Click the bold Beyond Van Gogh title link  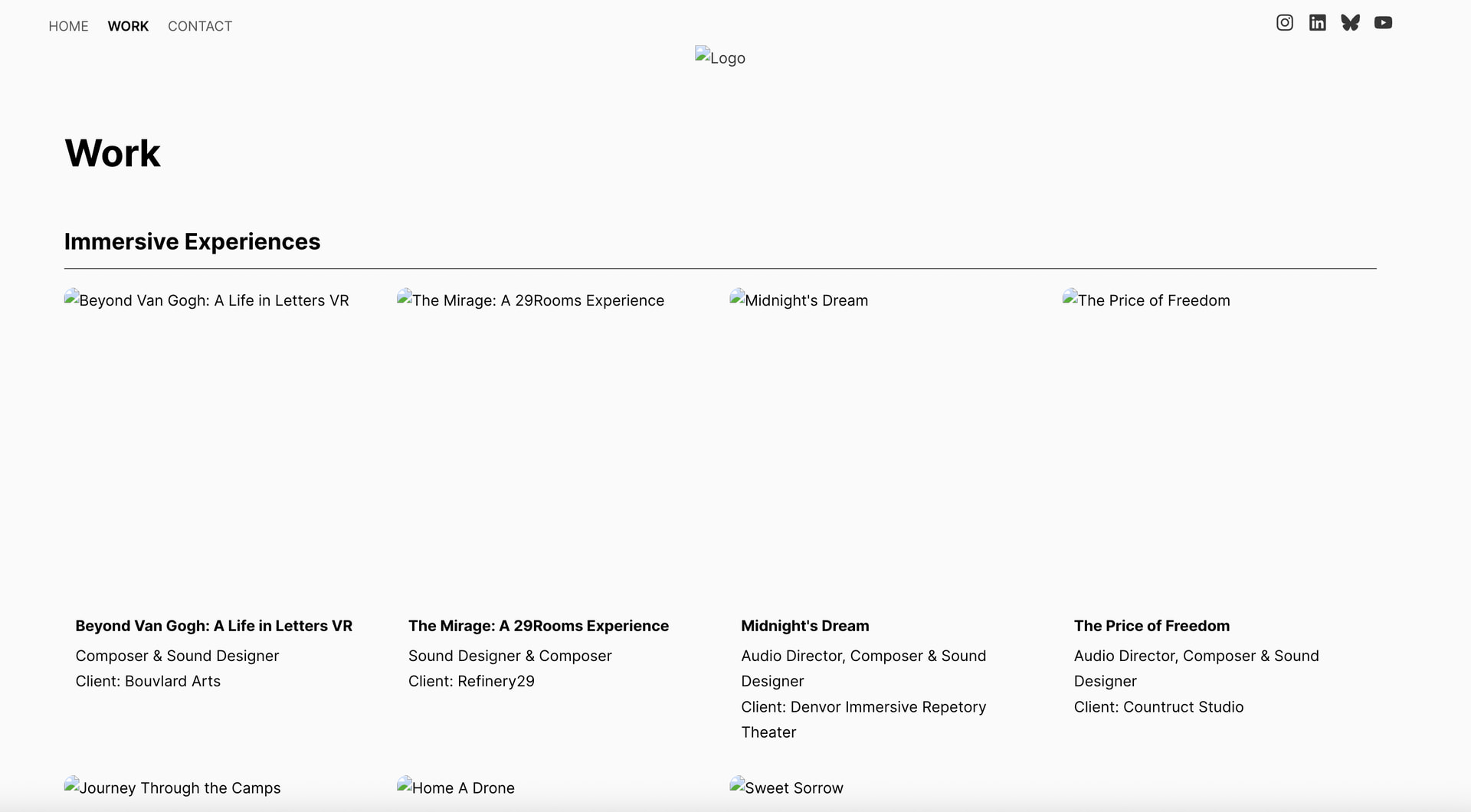coord(214,626)
